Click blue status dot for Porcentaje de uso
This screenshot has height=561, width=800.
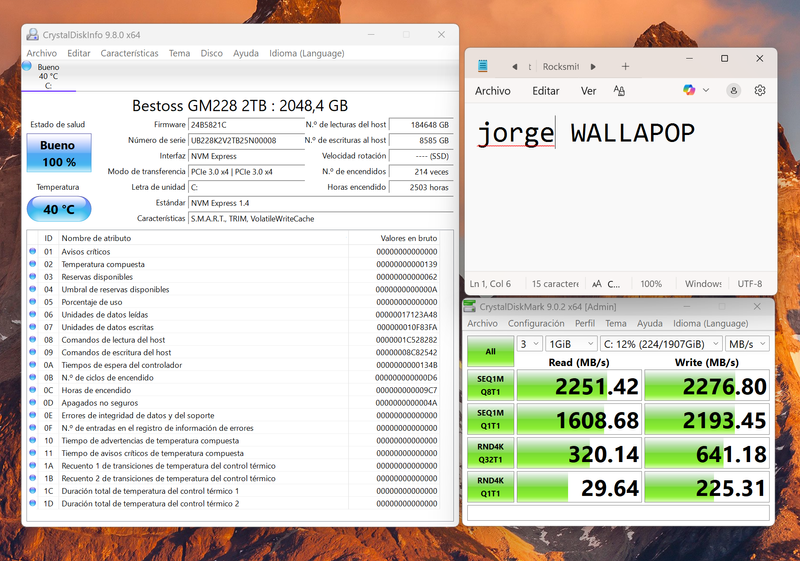[x=33, y=302]
